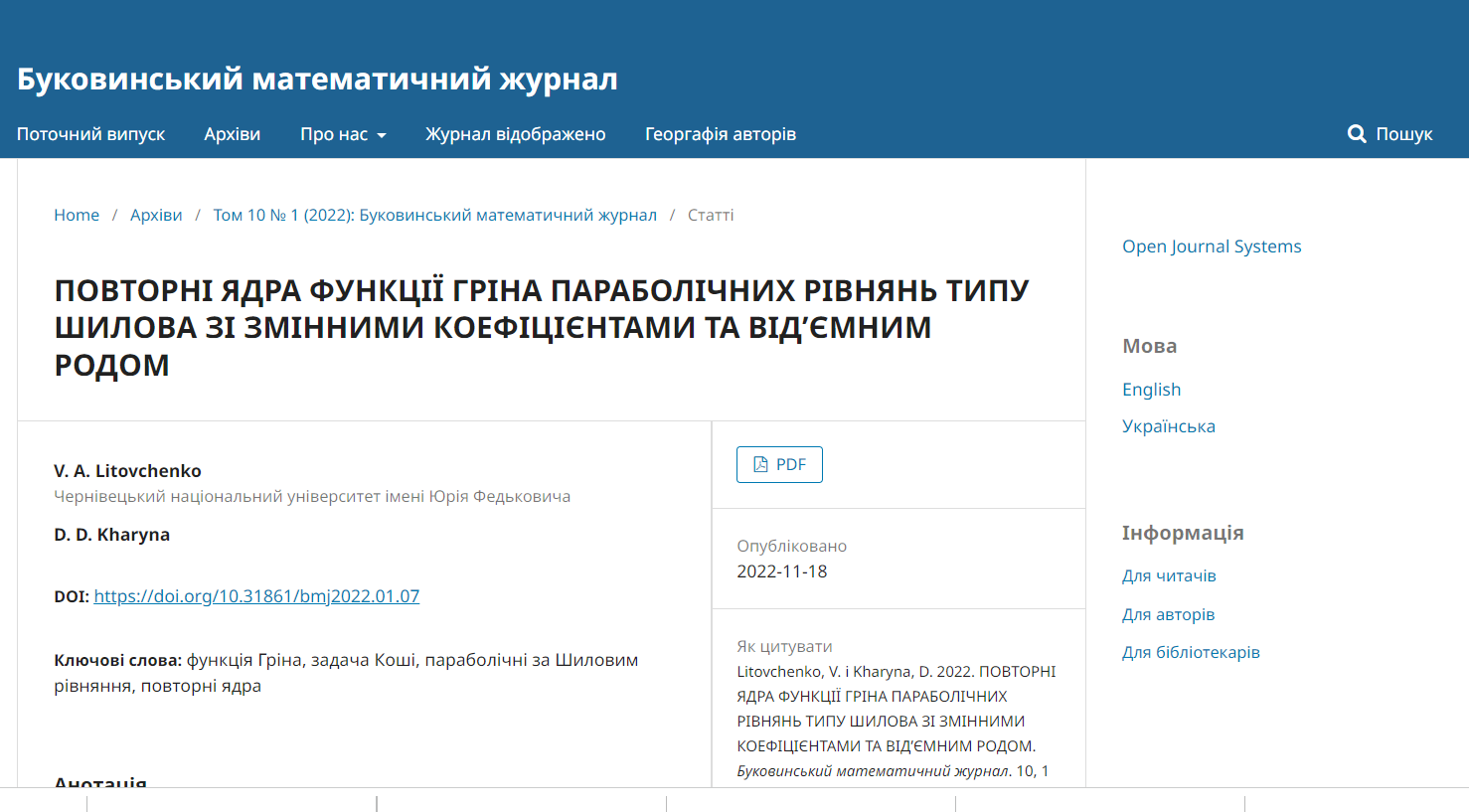Click the journal title Буковинський математичний журнал
This screenshot has width=1469, height=812.
(317, 79)
